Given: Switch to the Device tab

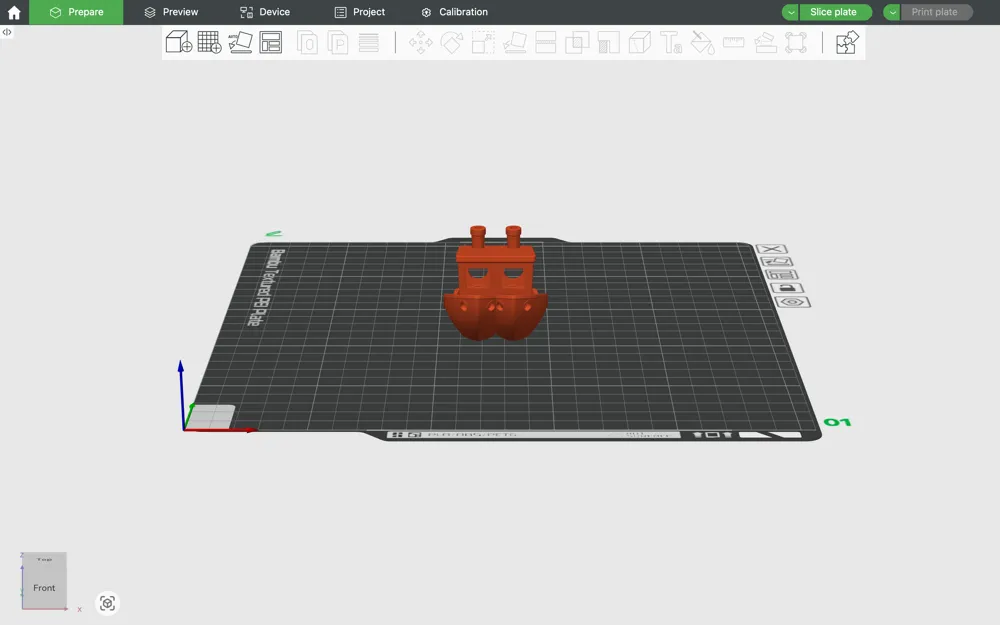Looking at the screenshot, I should click(x=265, y=12).
